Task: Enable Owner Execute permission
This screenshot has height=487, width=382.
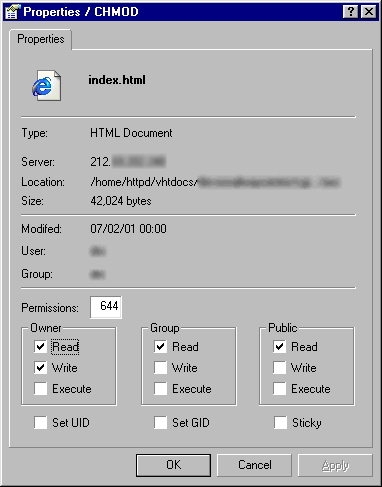Action: click(x=40, y=389)
